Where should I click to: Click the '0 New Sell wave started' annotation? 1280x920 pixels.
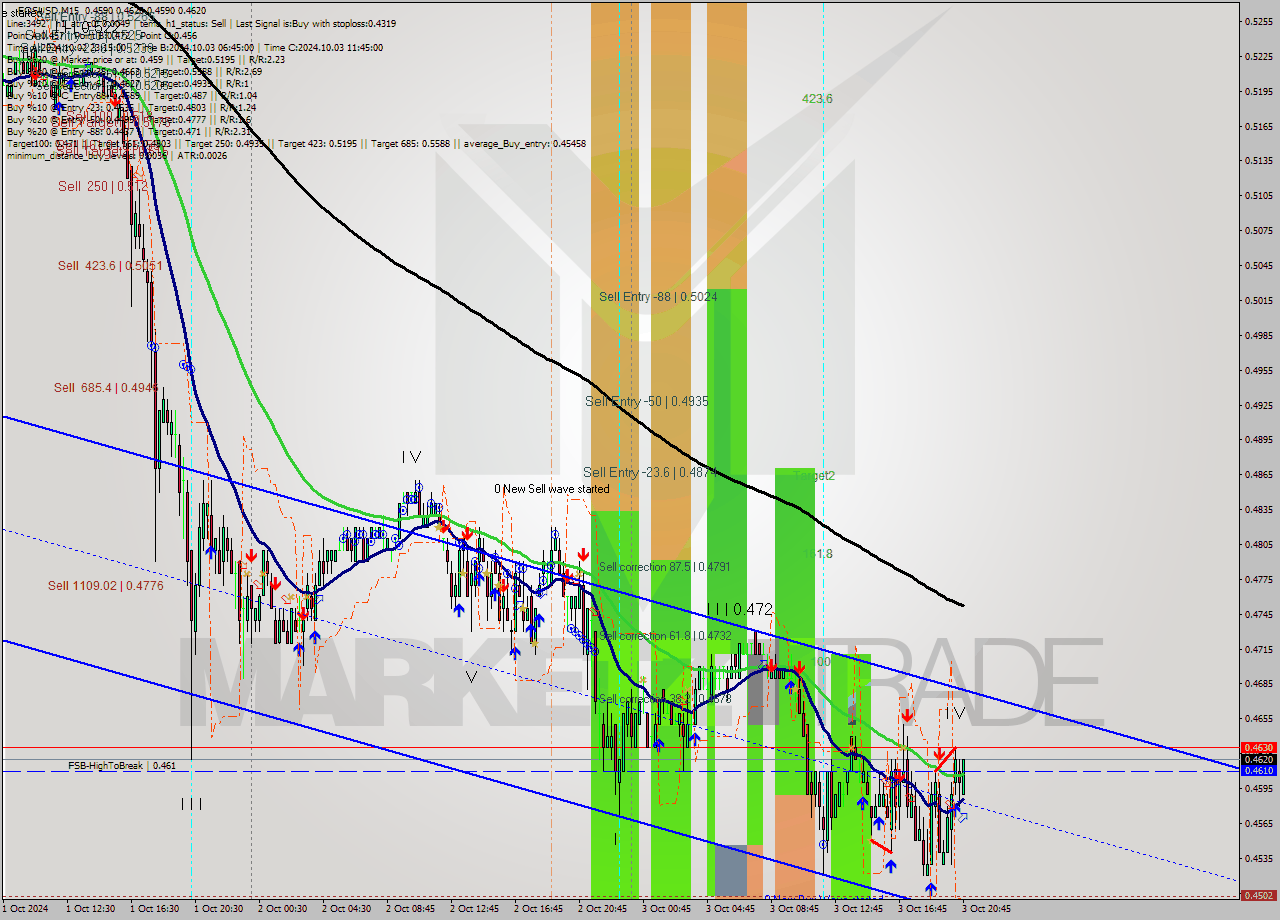point(551,489)
